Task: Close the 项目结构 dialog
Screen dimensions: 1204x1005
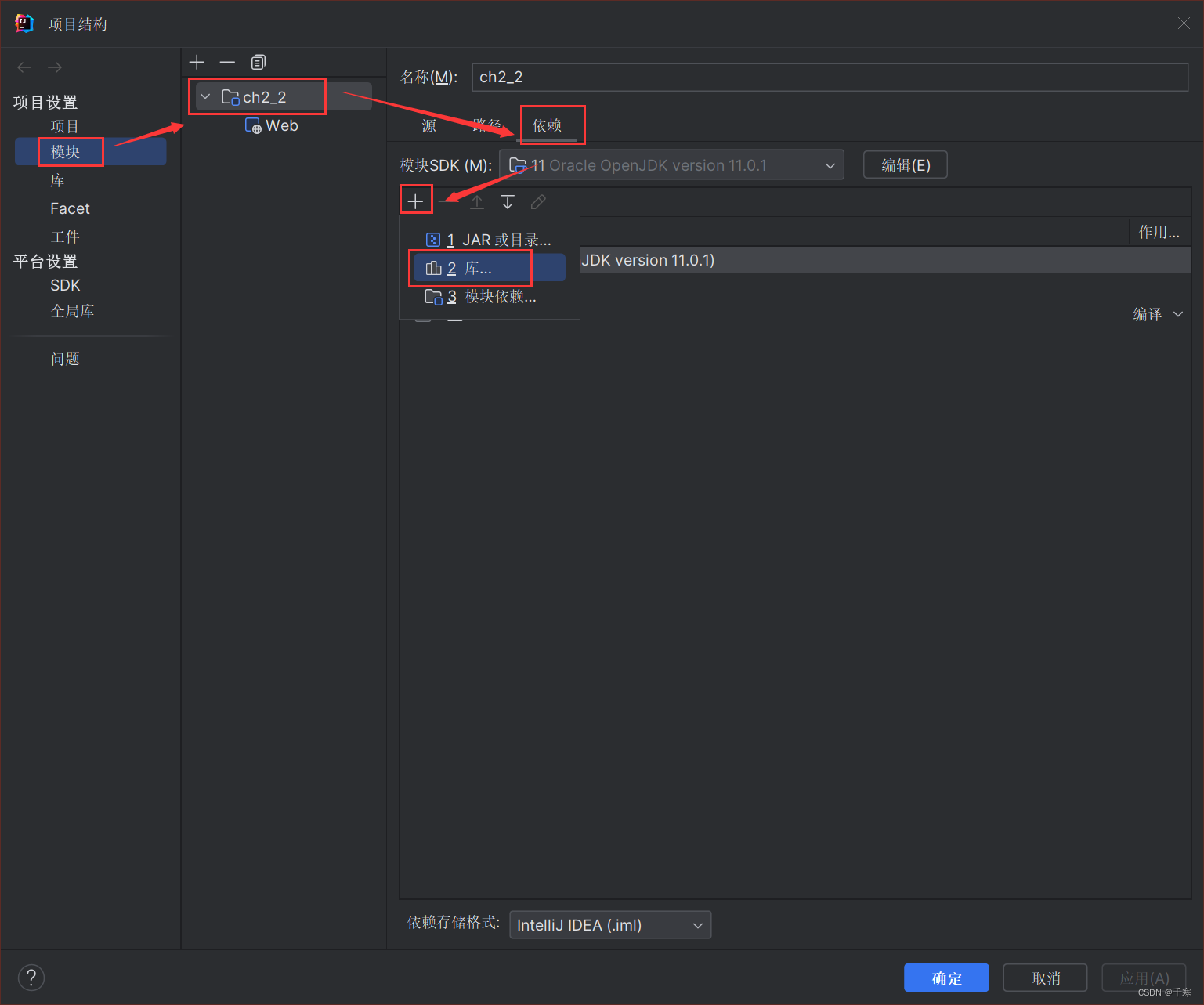Action: point(1183,23)
